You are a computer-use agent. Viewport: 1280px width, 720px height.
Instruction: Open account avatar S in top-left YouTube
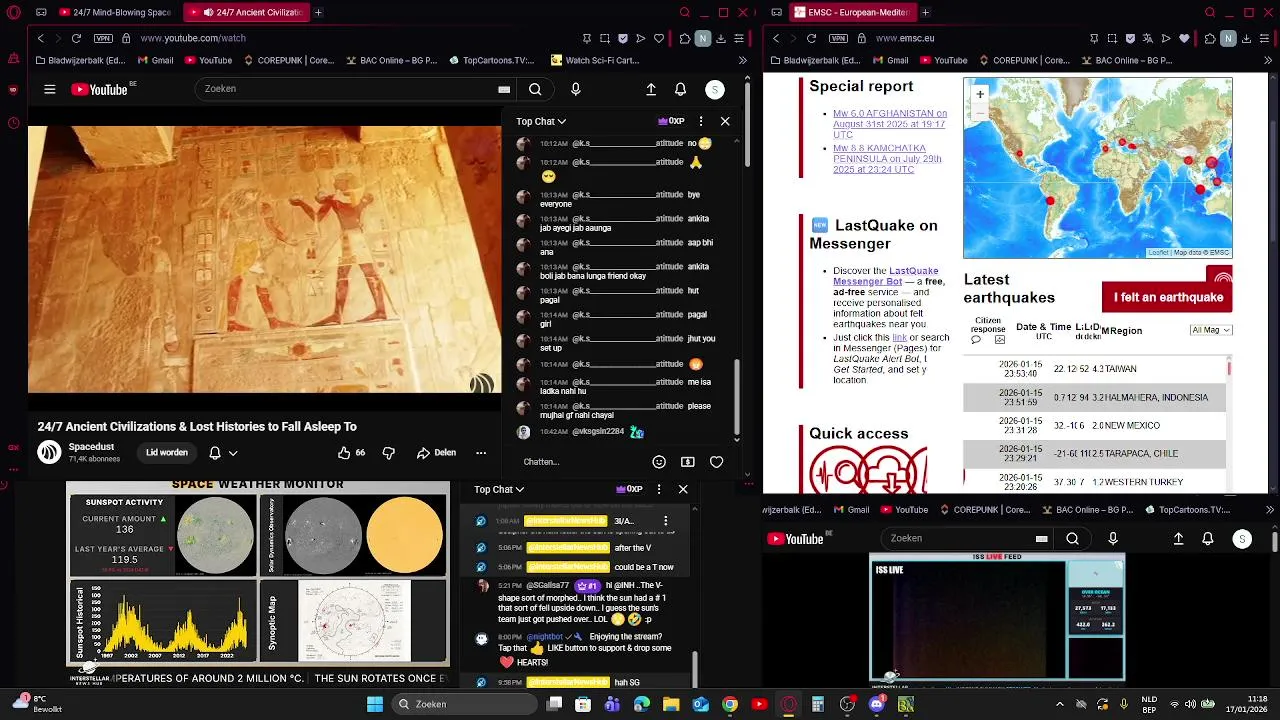tap(714, 89)
